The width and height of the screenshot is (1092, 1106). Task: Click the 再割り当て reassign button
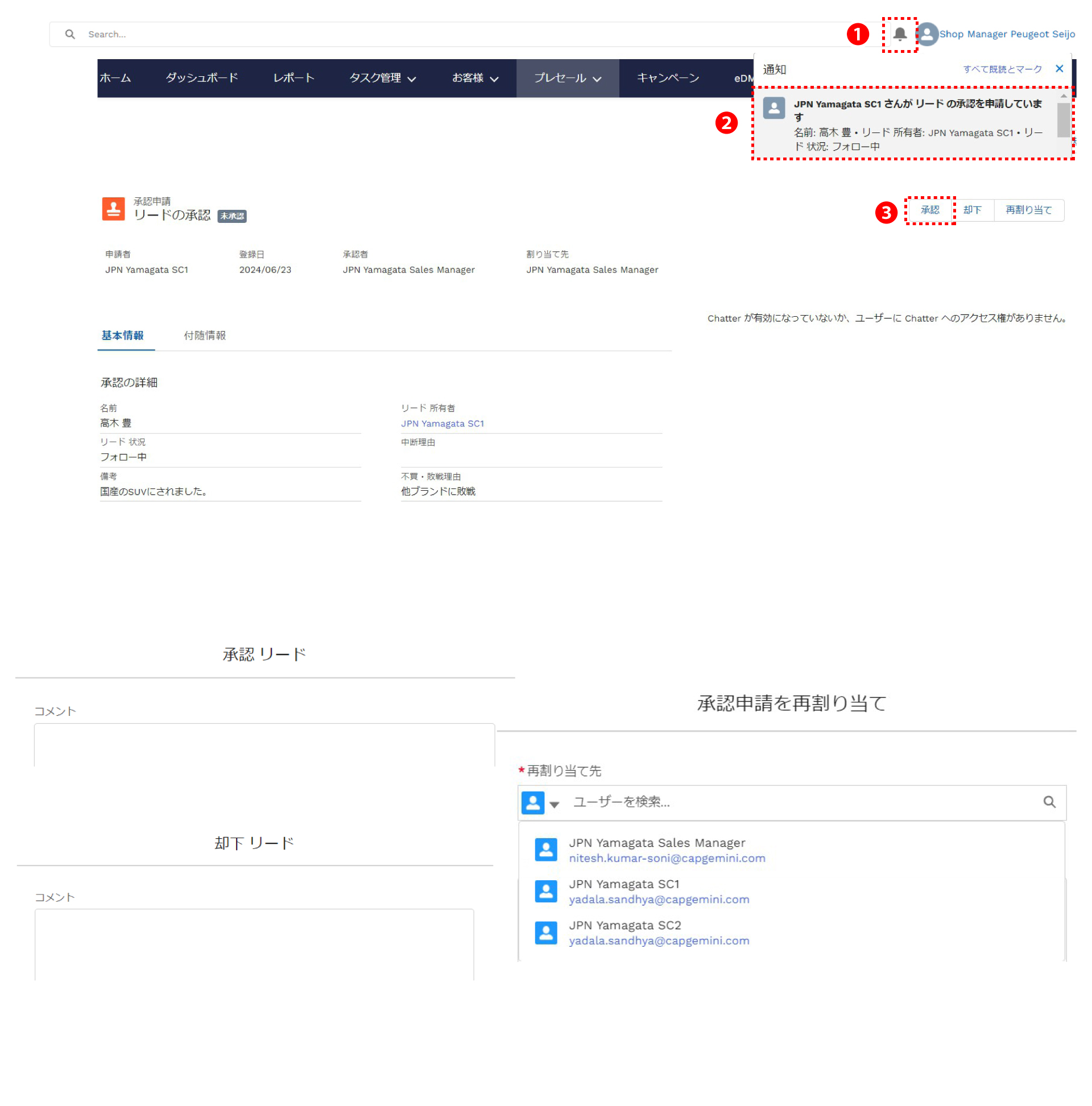[x=1028, y=210]
